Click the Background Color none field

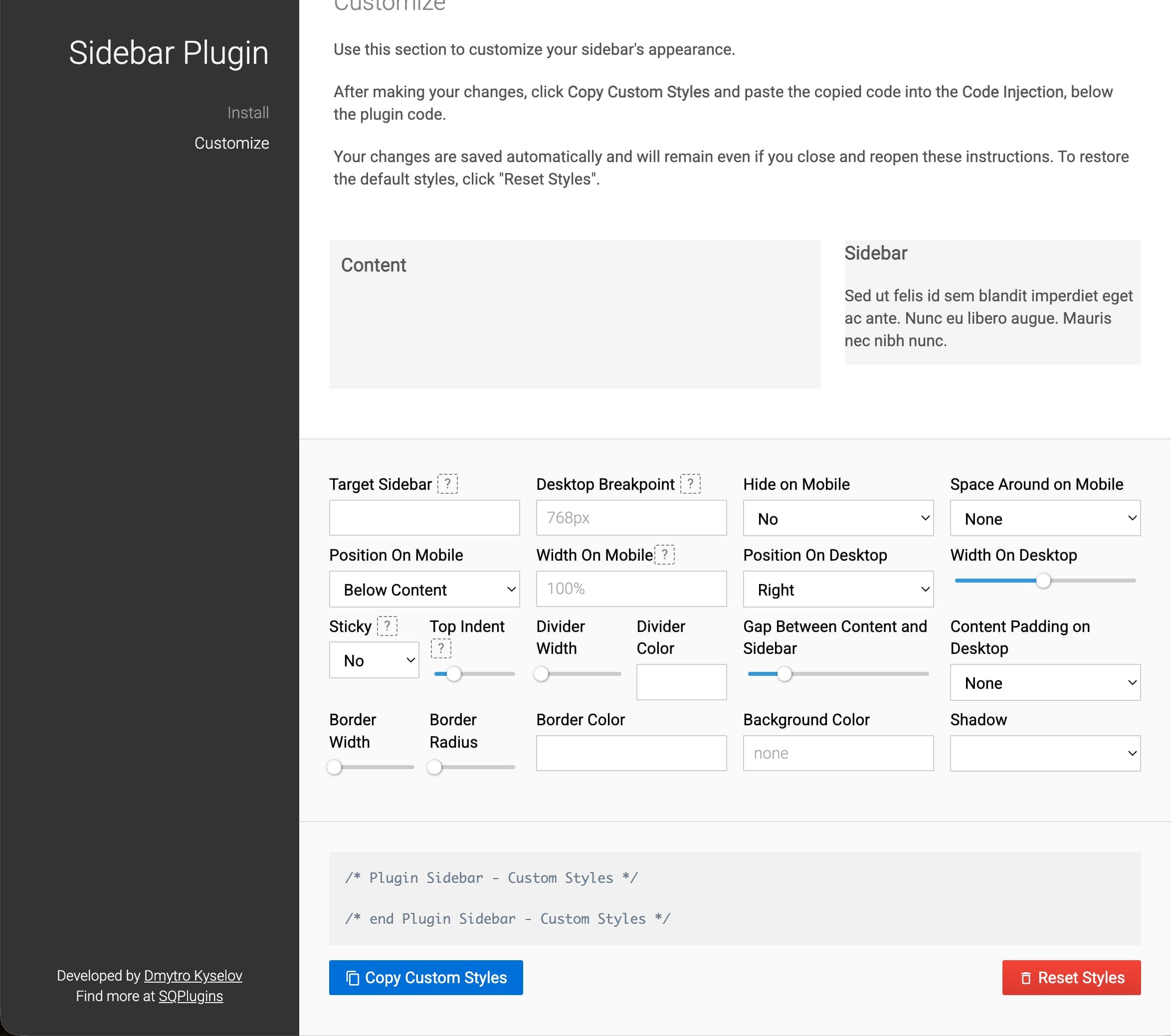838,753
